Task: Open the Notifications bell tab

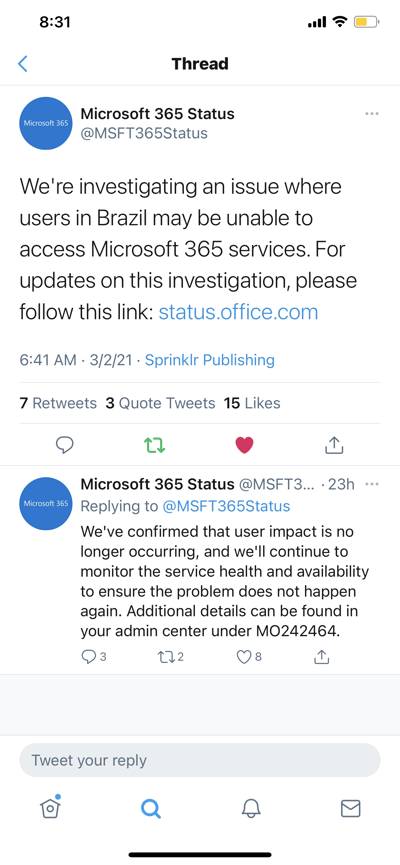Action: point(250,808)
